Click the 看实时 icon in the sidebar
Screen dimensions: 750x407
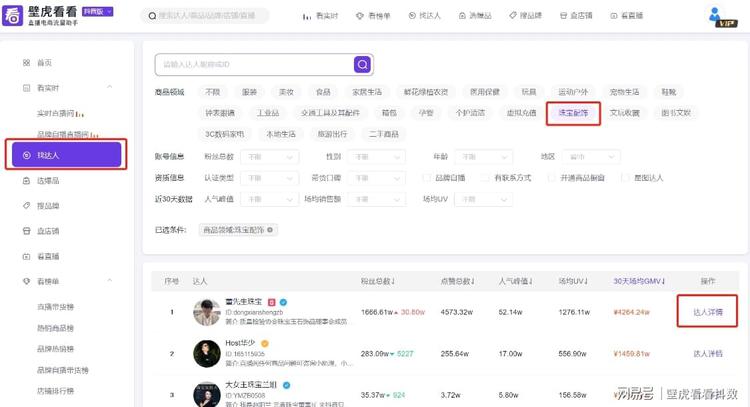pyautogui.click(x=26, y=88)
